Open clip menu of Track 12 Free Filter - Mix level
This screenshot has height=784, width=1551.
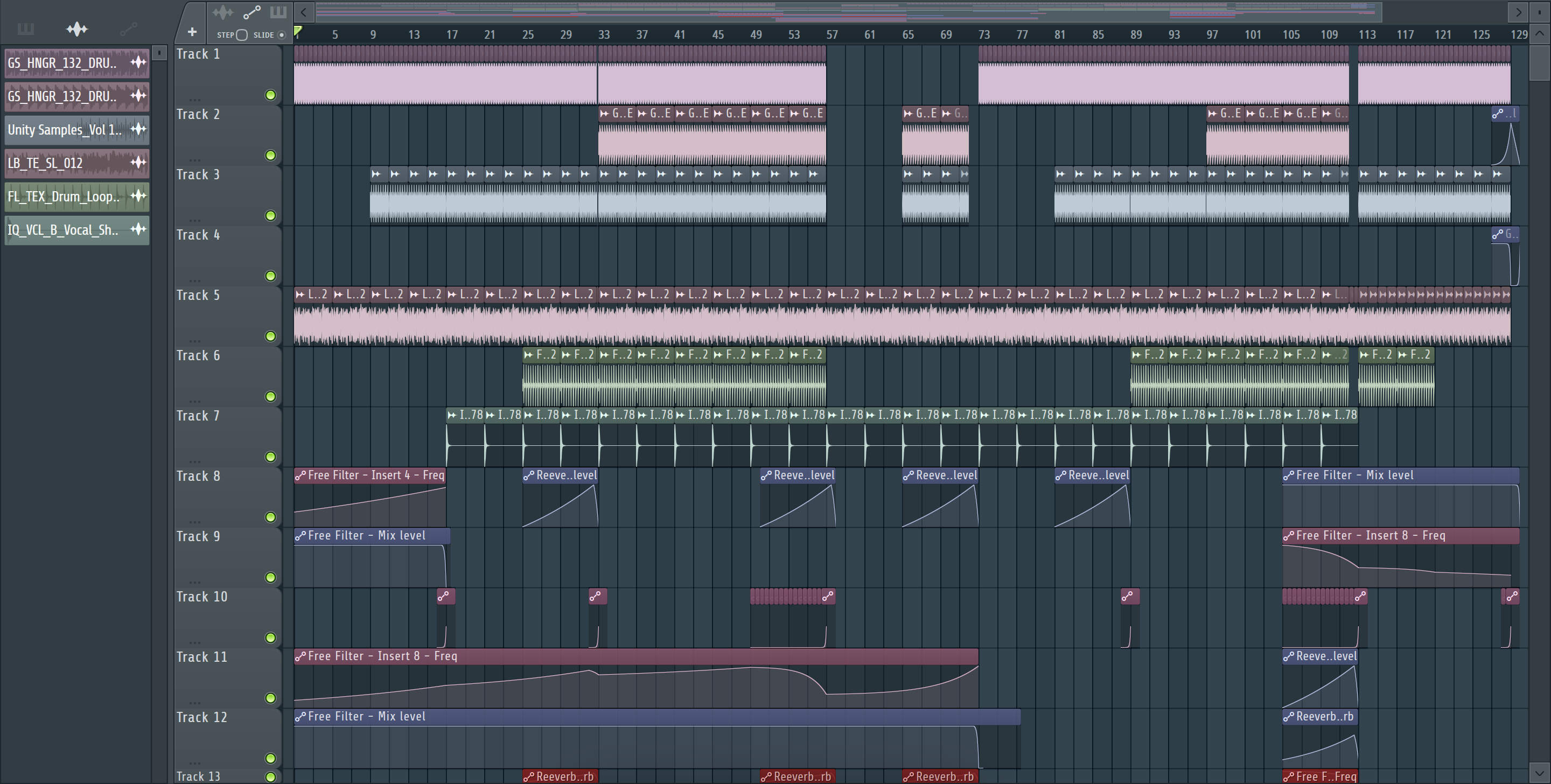pos(301,716)
